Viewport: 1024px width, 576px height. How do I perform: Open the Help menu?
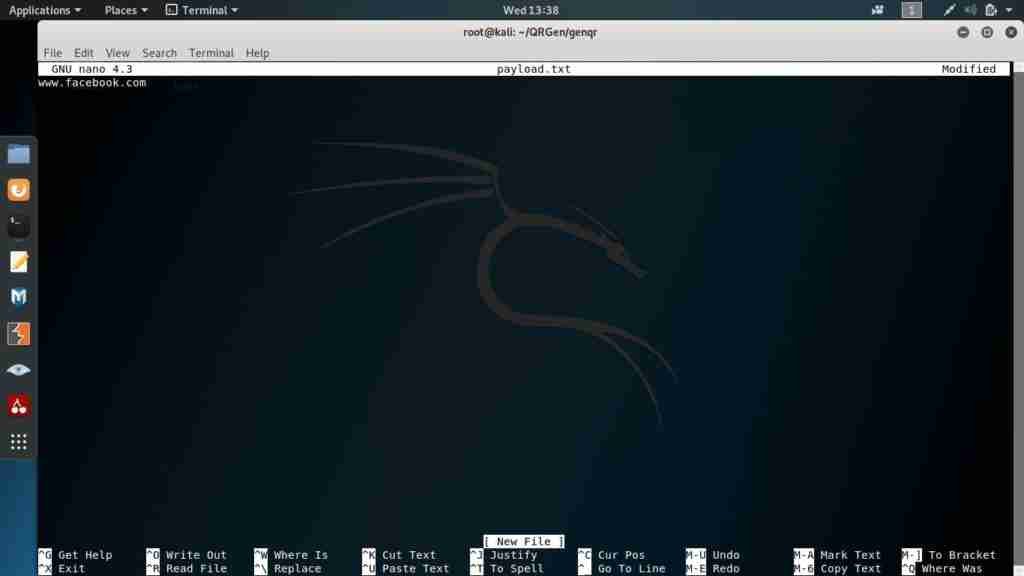coord(257,53)
